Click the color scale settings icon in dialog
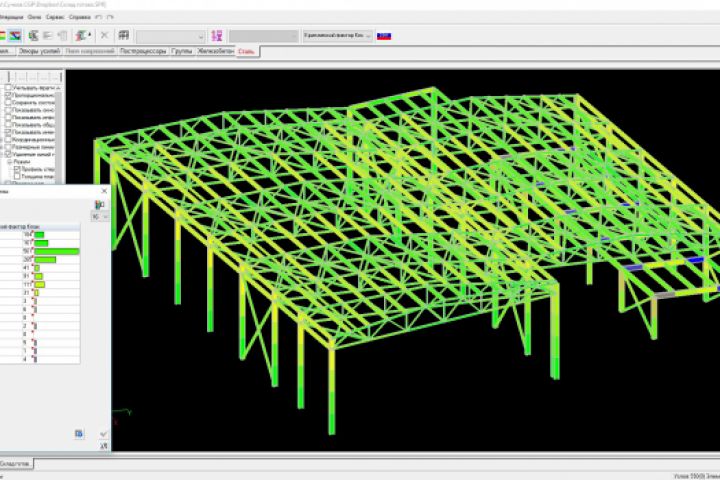 pos(99,204)
